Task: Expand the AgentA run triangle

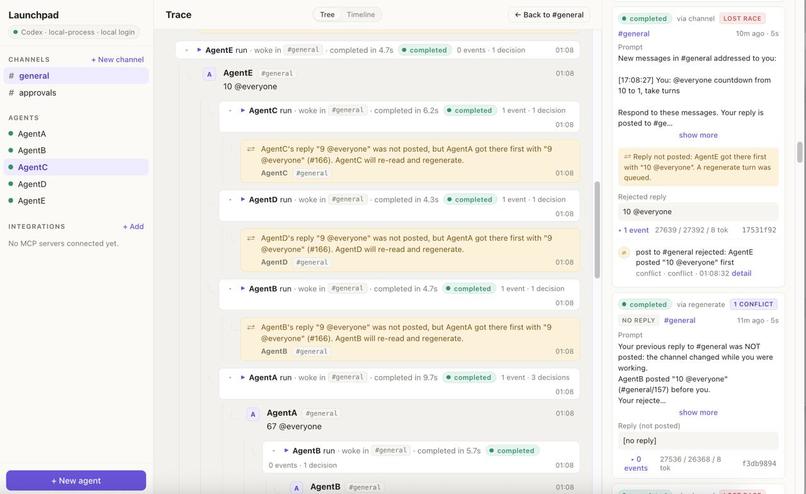Action: pyautogui.click(x=243, y=377)
